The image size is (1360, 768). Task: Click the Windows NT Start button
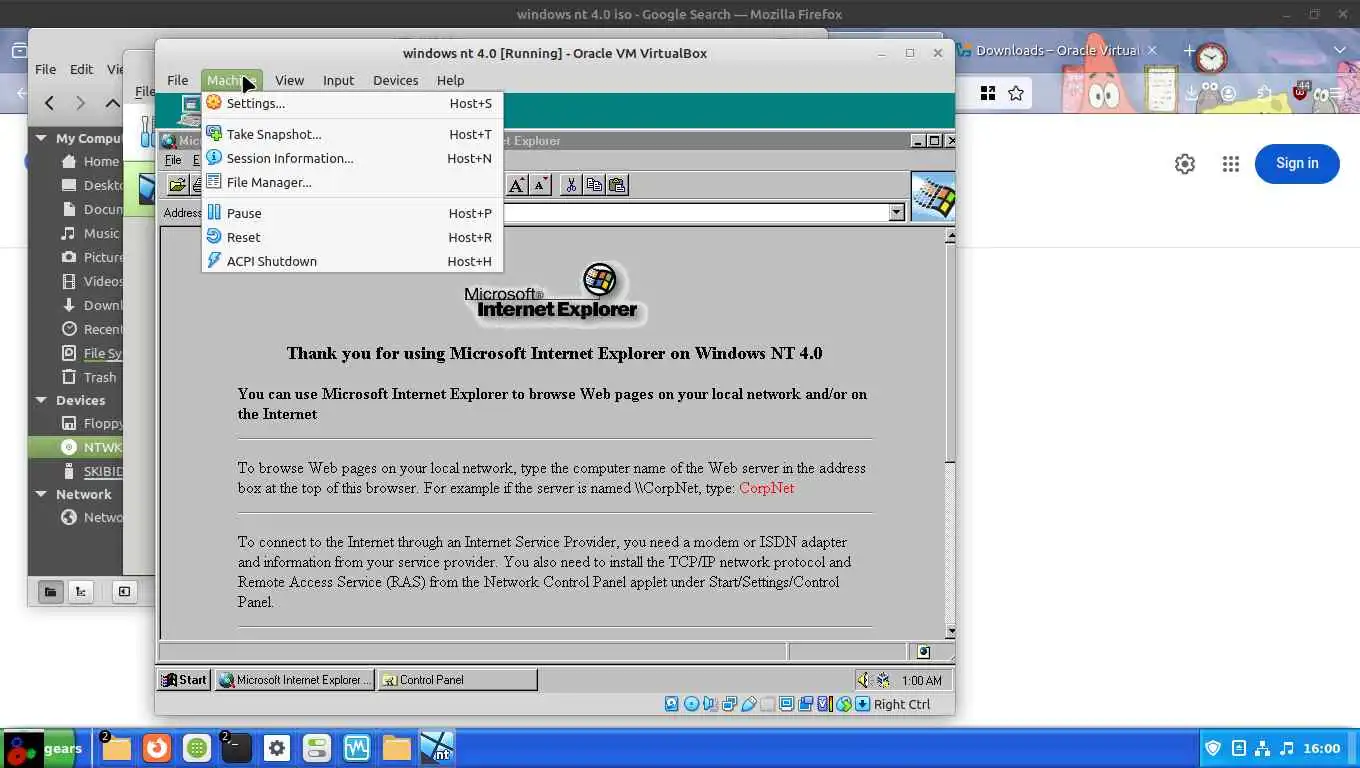pos(184,680)
